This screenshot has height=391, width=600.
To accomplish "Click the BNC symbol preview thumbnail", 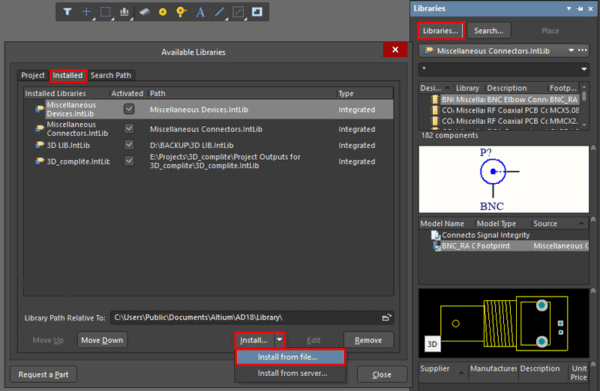I will pyautogui.click(x=504, y=179).
